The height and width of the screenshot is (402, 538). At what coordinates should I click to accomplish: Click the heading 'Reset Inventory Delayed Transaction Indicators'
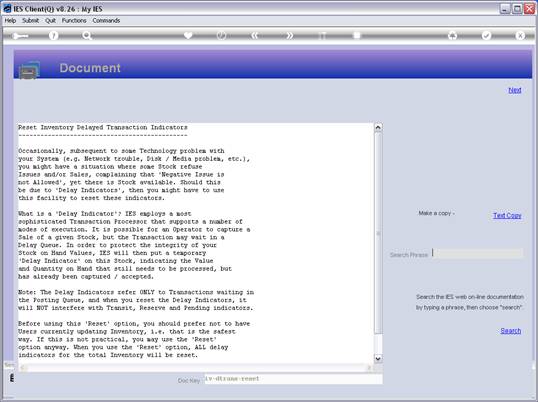pos(103,127)
